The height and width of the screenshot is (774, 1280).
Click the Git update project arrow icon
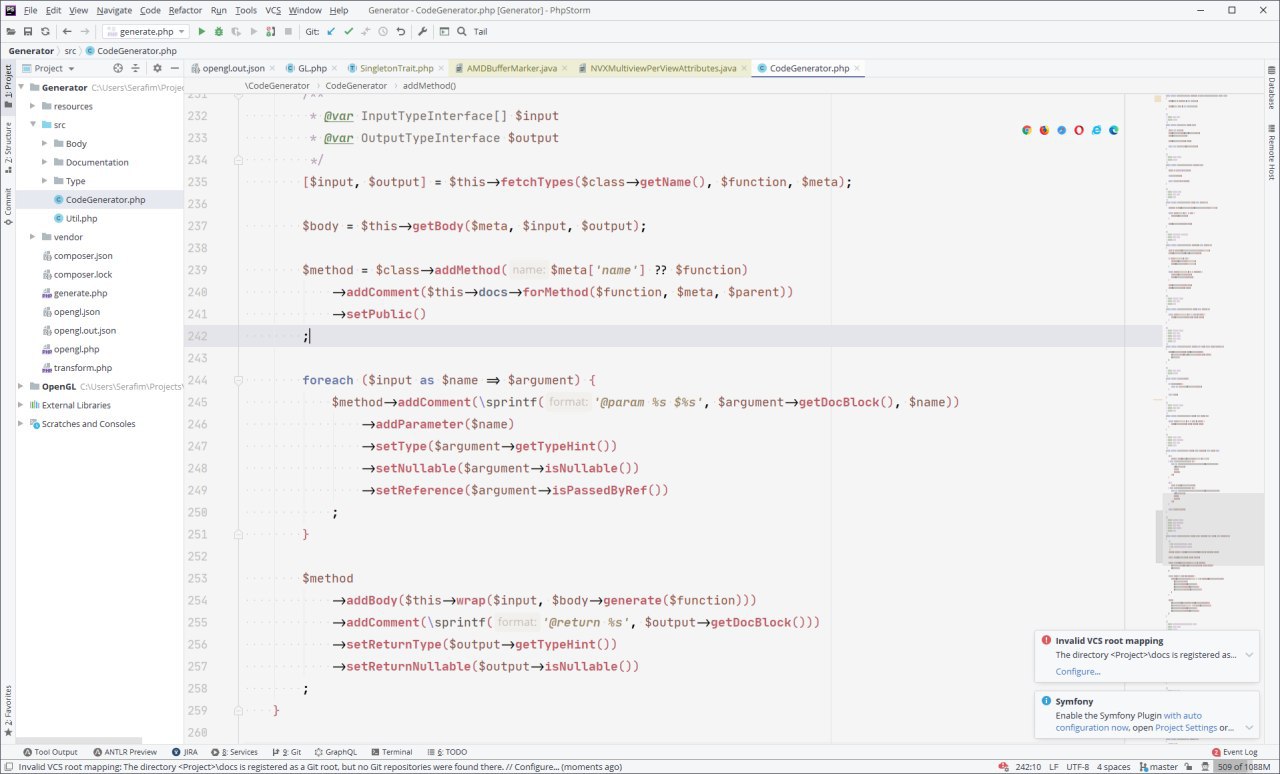[331, 31]
